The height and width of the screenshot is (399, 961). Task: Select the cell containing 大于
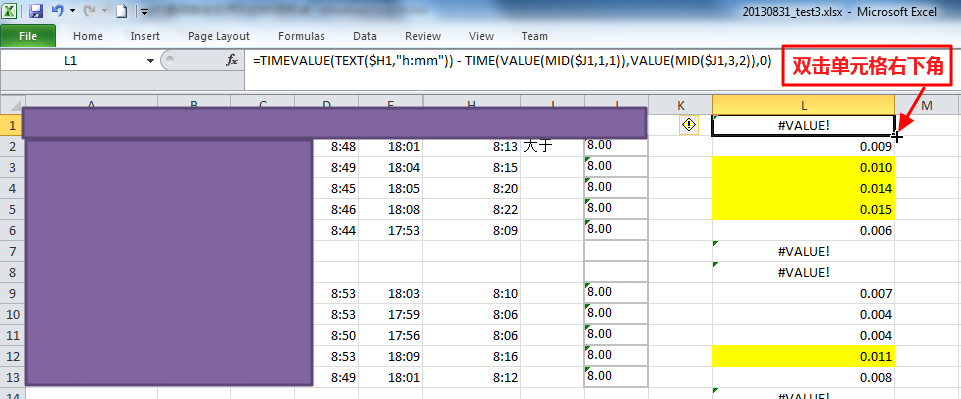pos(552,146)
